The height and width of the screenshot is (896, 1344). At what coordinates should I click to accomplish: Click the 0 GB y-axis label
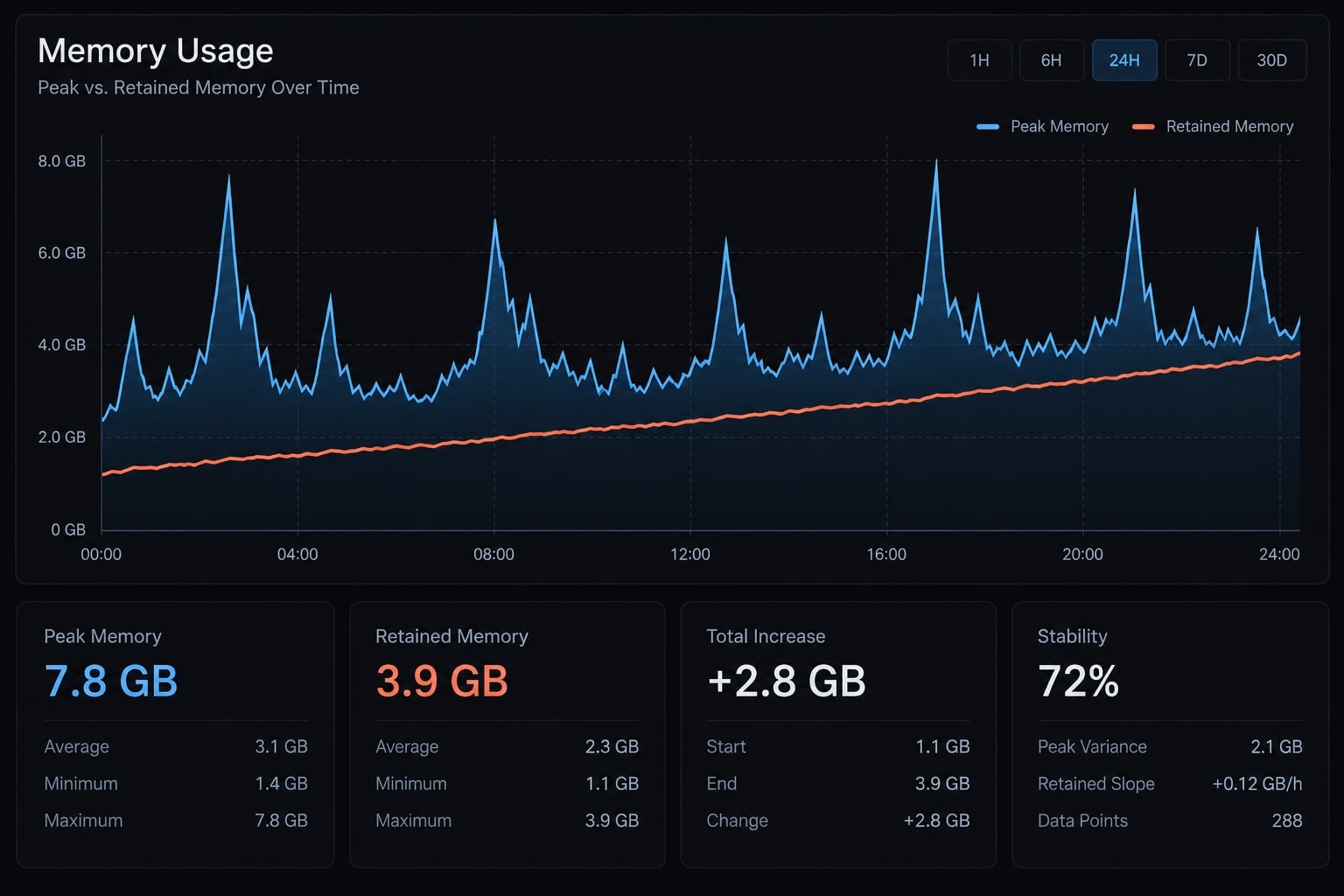pos(68,529)
